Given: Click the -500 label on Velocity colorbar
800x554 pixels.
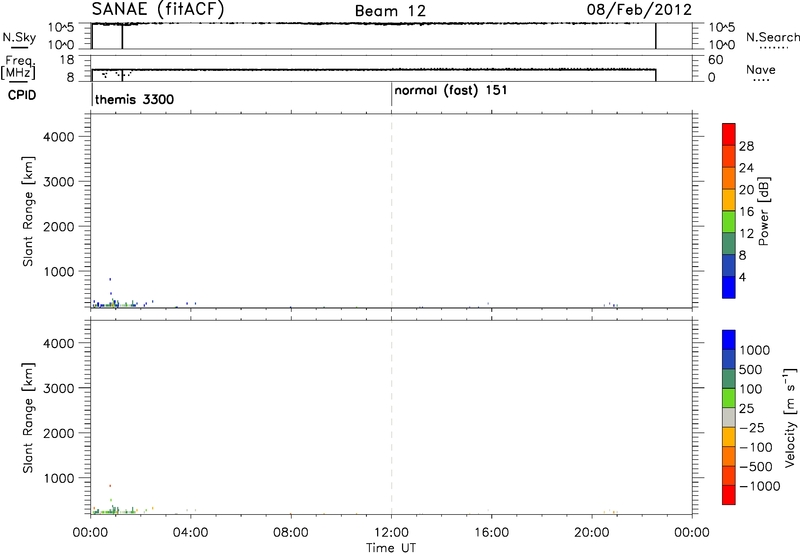Looking at the screenshot, I should tap(756, 466).
